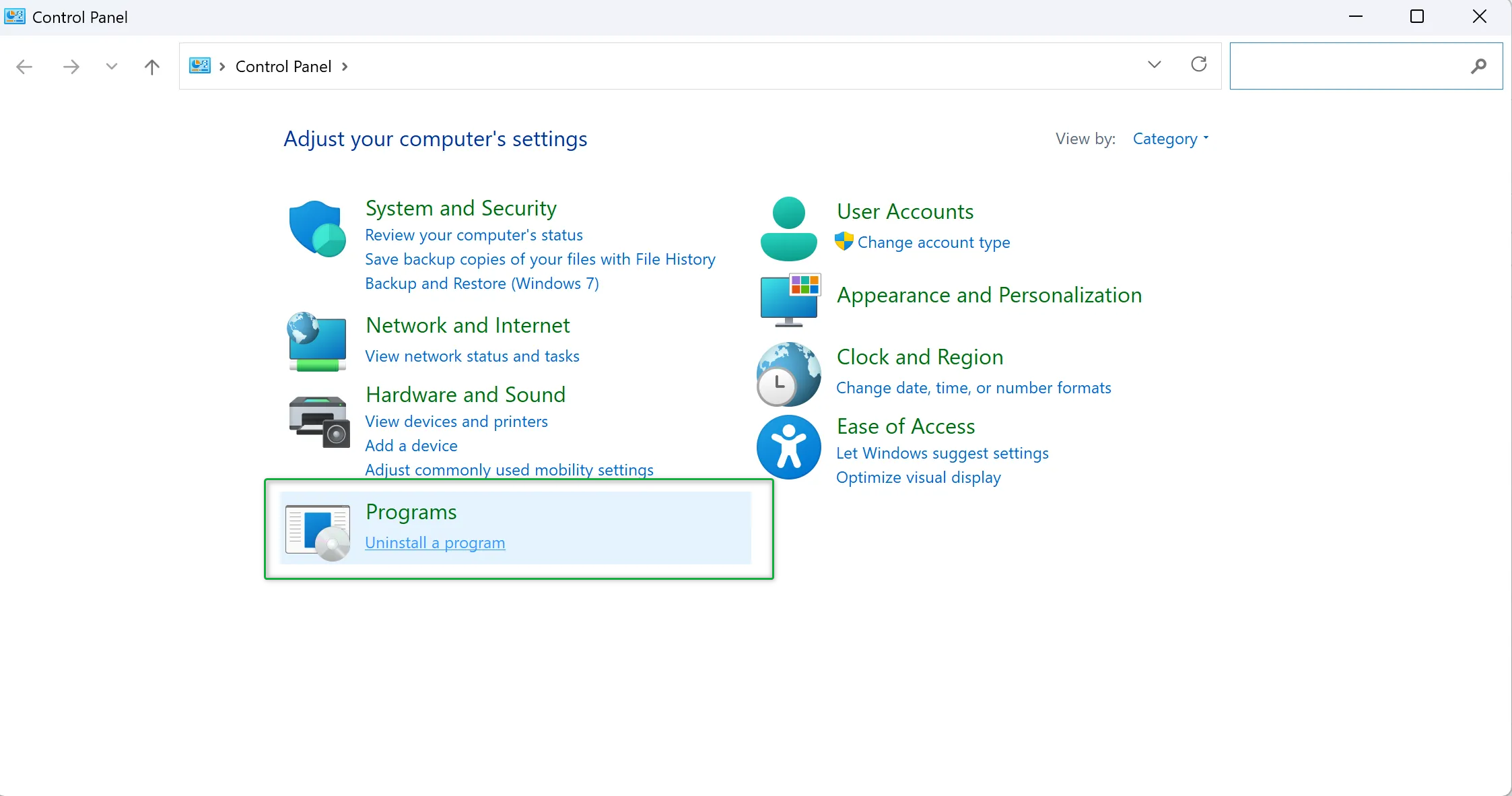
Task: Open Appearance and Personalization heading
Action: click(x=989, y=295)
